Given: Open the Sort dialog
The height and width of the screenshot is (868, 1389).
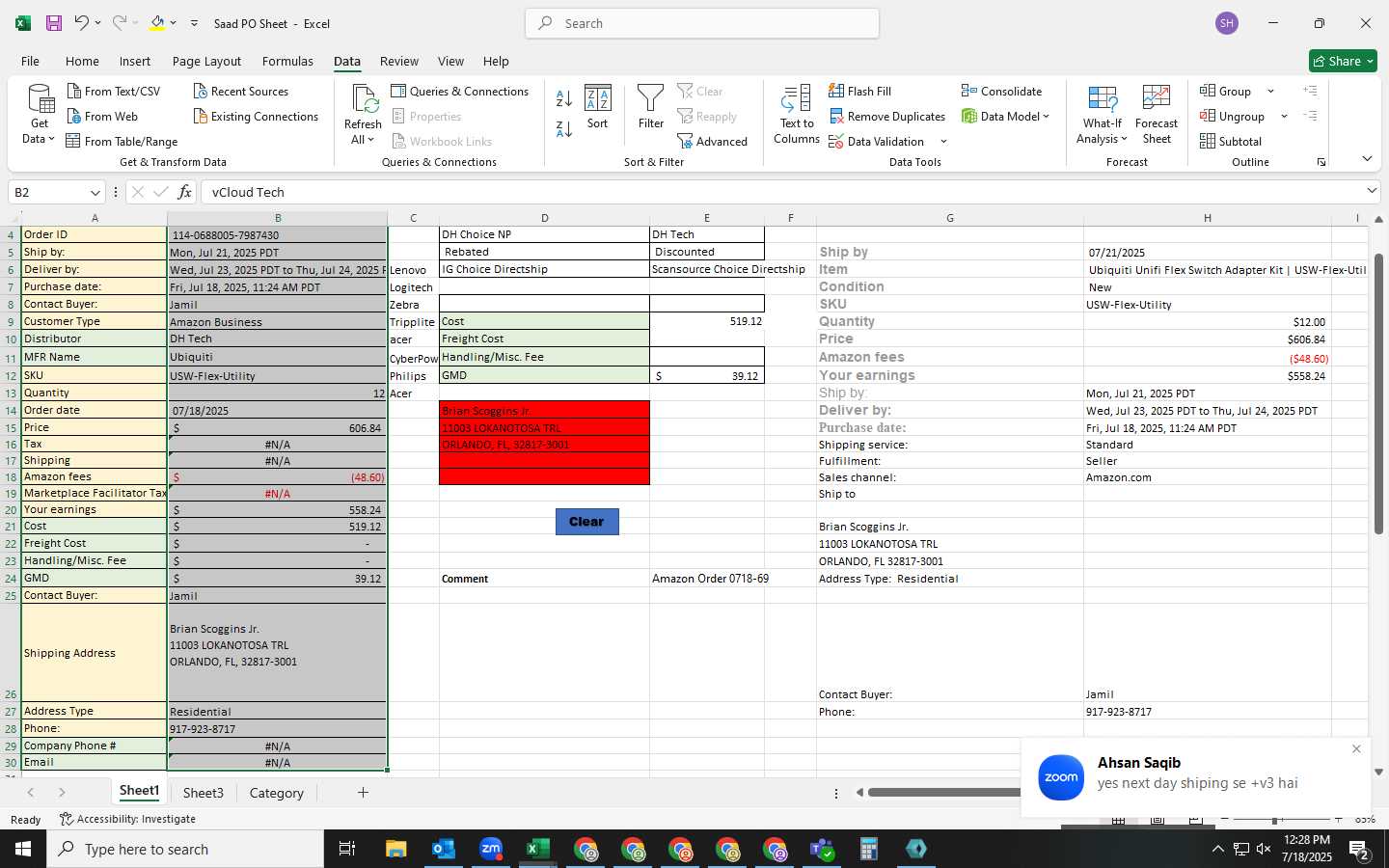Looking at the screenshot, I should point(598,106).
